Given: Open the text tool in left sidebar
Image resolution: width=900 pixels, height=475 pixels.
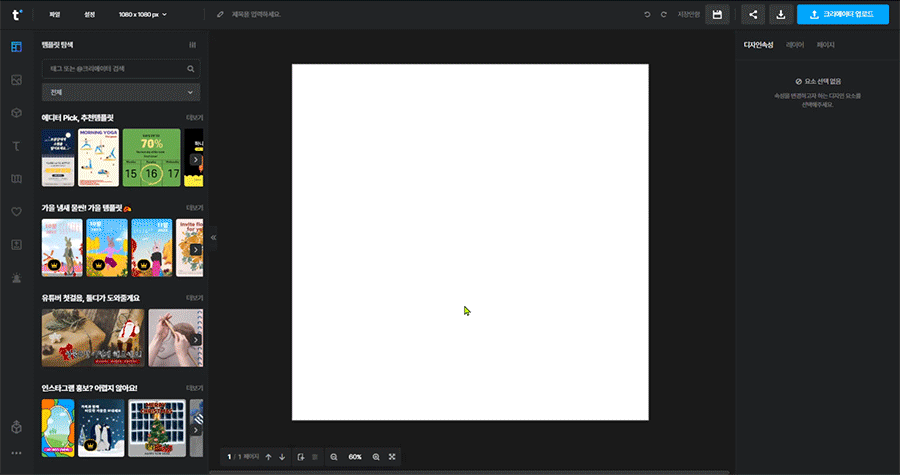Looking at the screenshot, I should pos(16,146).
